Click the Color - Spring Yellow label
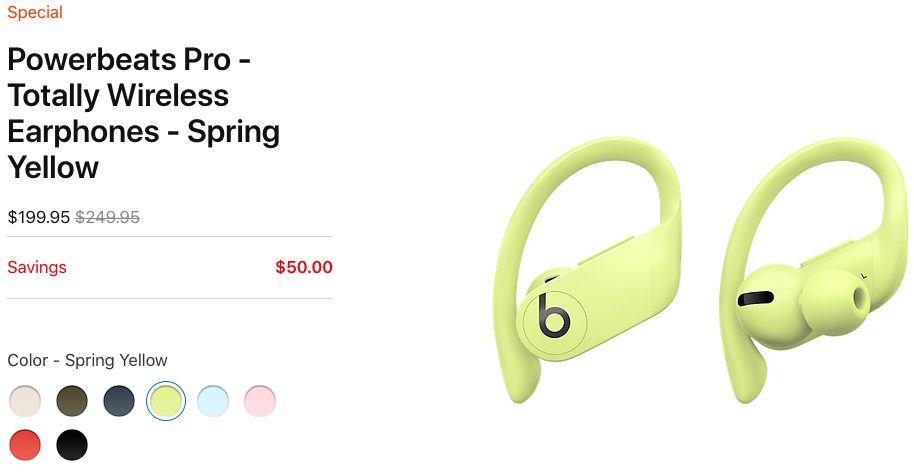Image resolution: width=914 pixels, height=472 pixels. (87, 360)
